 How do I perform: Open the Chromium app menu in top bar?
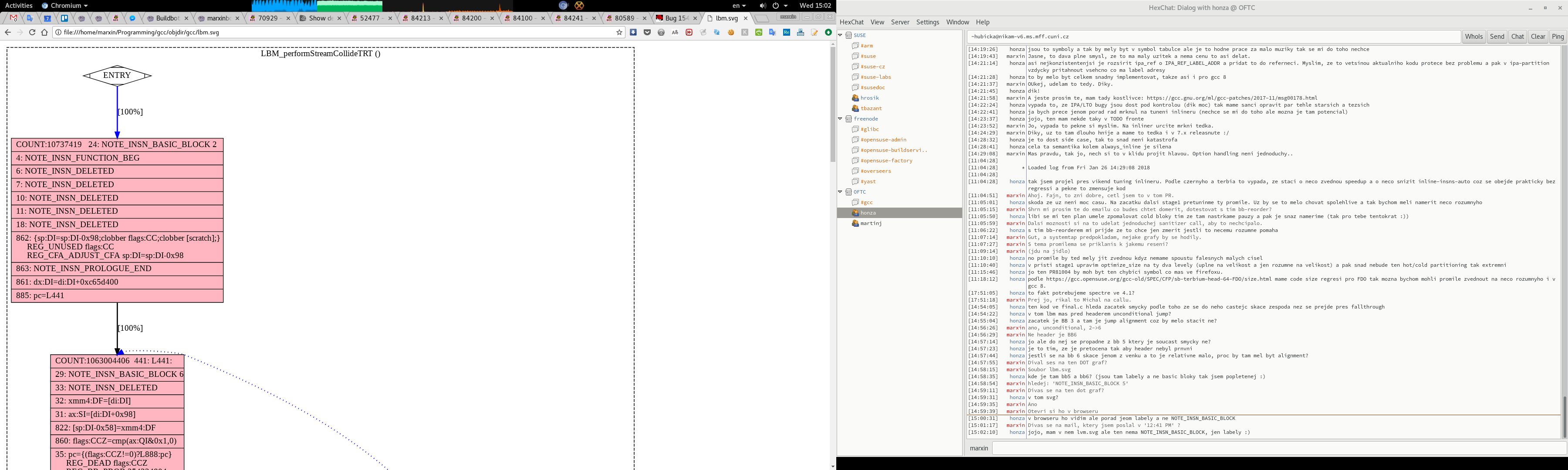(64, 6)
